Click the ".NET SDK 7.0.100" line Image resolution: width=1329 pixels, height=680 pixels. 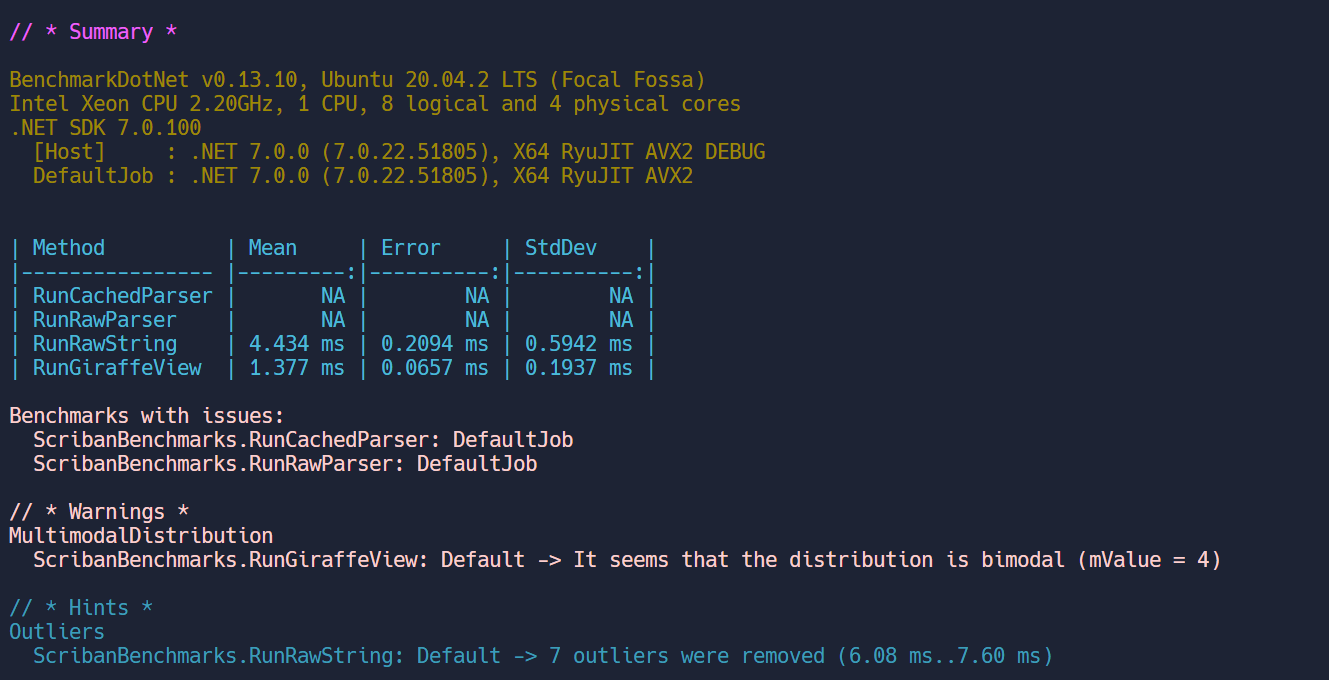[105, 128]
